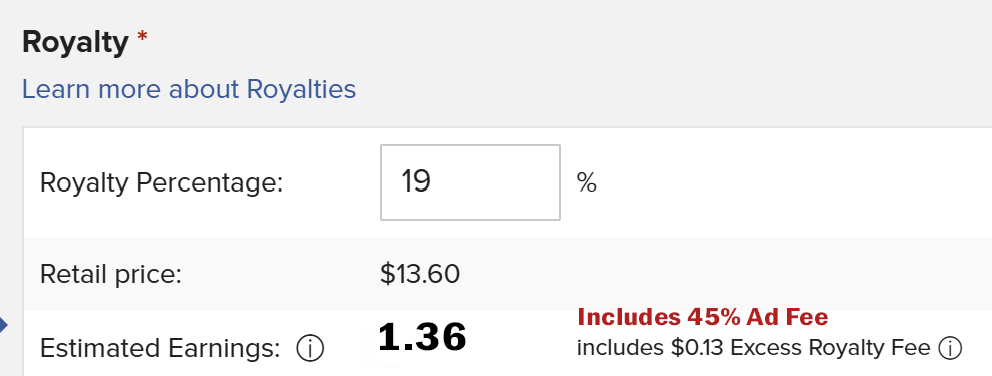Open the Estimated Earnings info icon
Screen dimensions: 992x376
(310, 349)
